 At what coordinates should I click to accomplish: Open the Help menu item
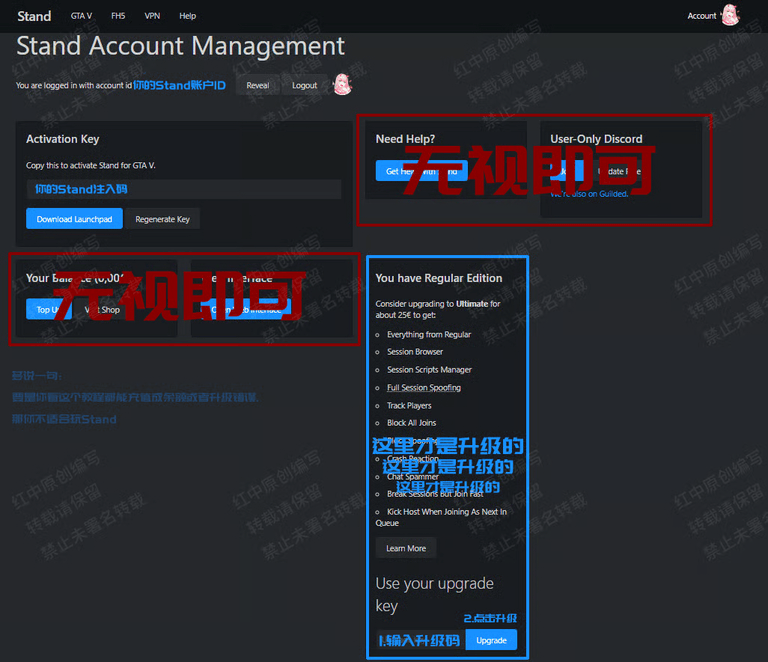tap(187, 16)
